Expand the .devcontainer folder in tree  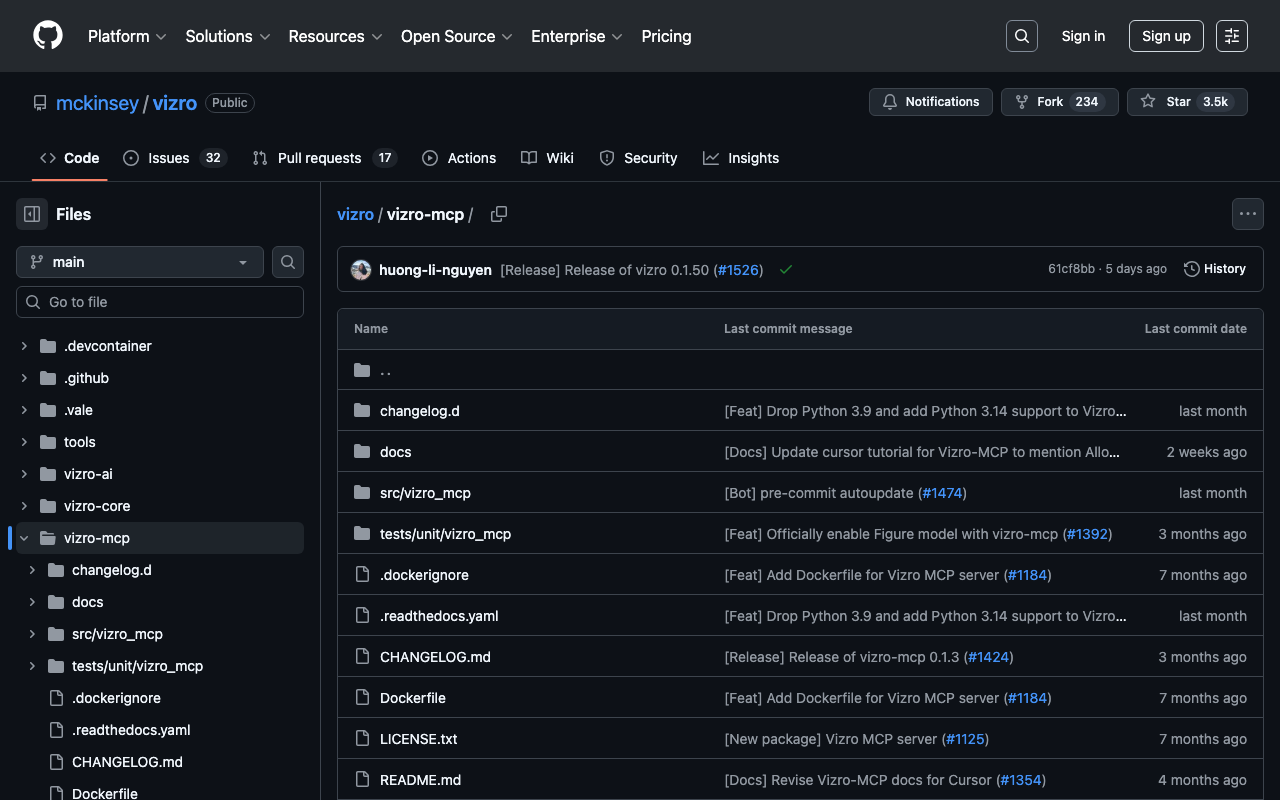24,346
